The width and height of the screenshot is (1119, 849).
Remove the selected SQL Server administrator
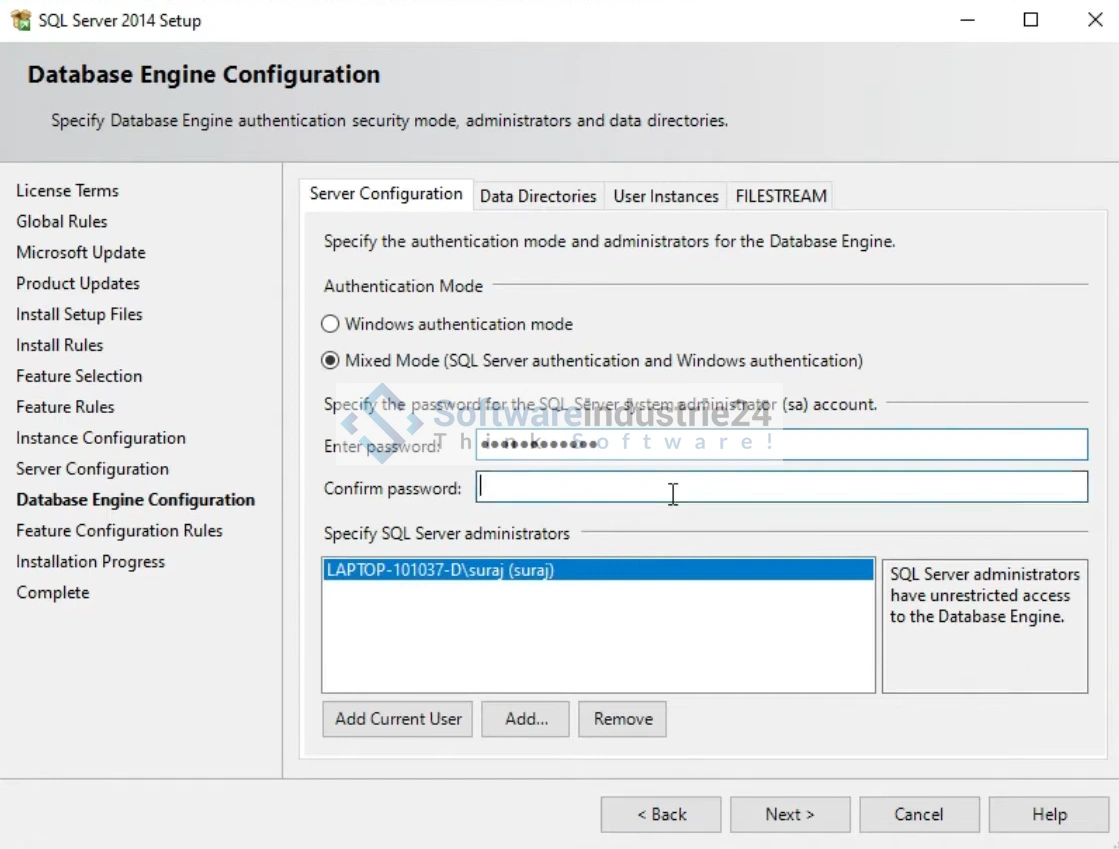[x=622, y=719]
